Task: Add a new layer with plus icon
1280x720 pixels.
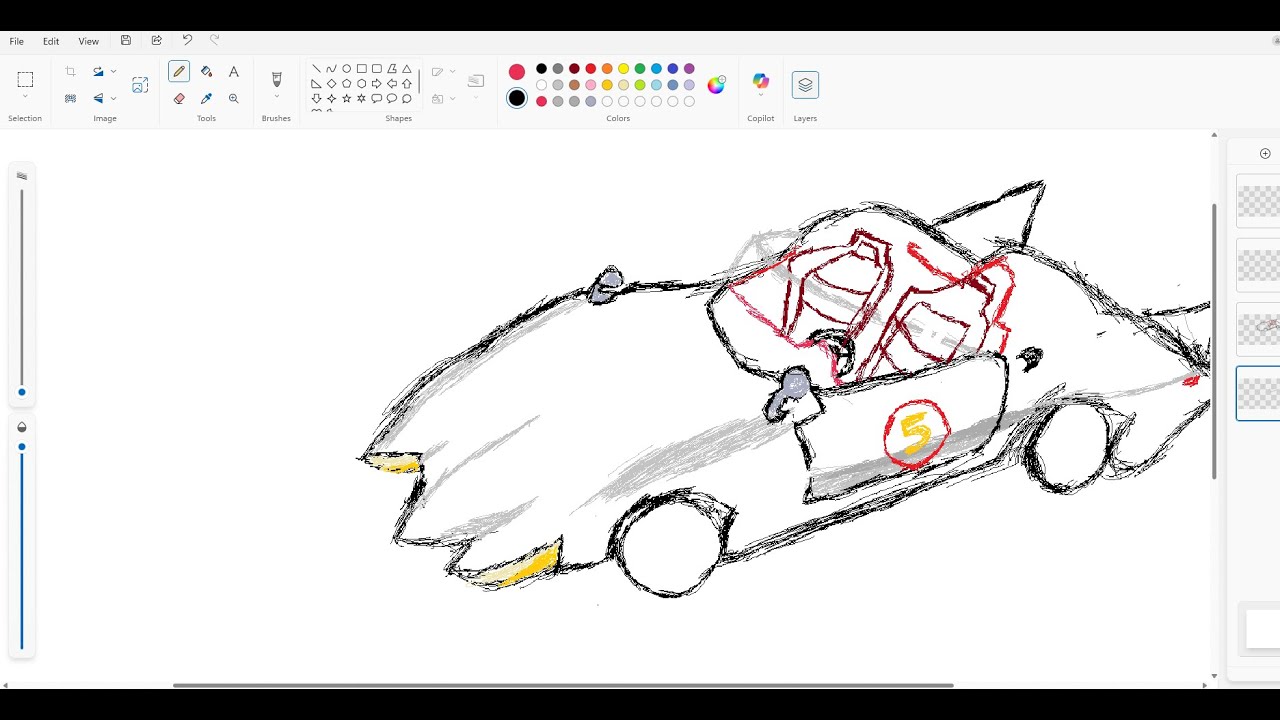Action: point(1265,154)
